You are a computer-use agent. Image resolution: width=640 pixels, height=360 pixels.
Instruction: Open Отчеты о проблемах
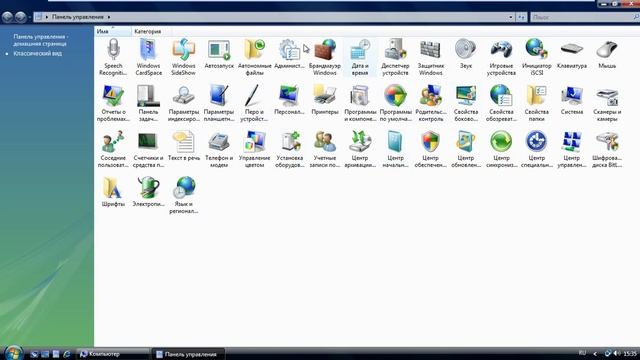coord(113,103)
